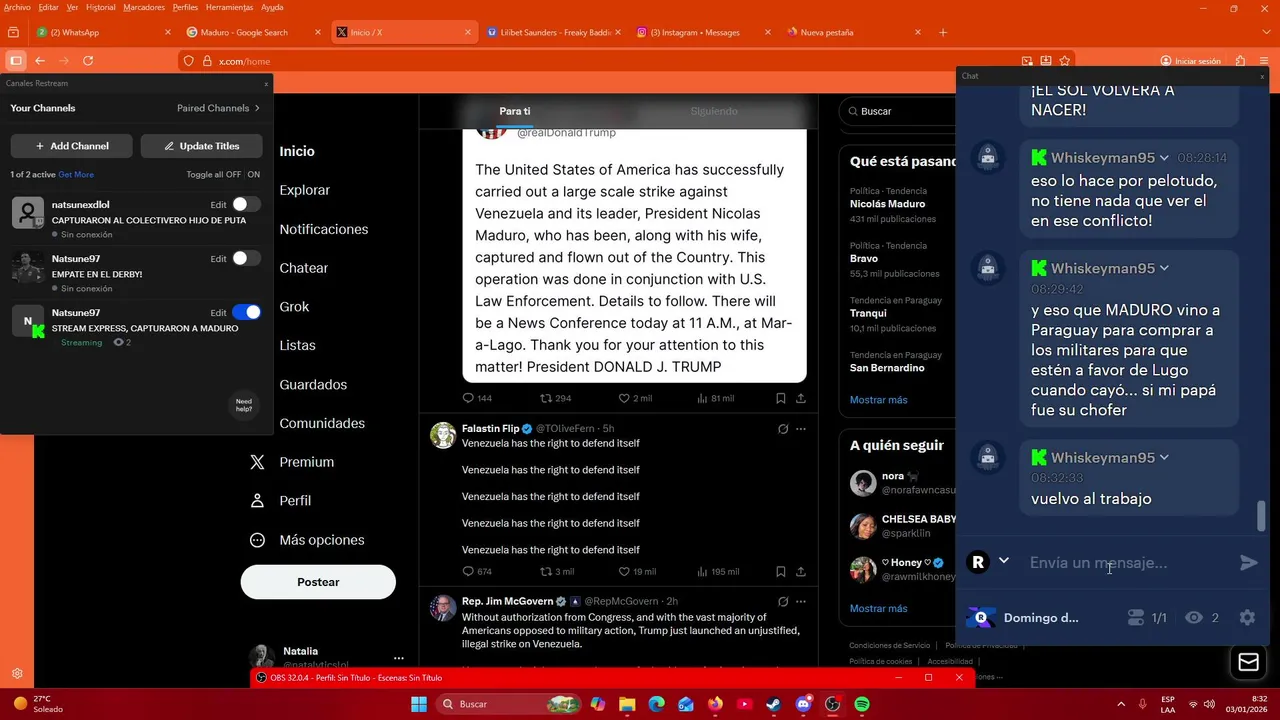Switch to the Instagram Messages tab
This screenshot has height=720, width=1280.
click(x=704, y=32)
